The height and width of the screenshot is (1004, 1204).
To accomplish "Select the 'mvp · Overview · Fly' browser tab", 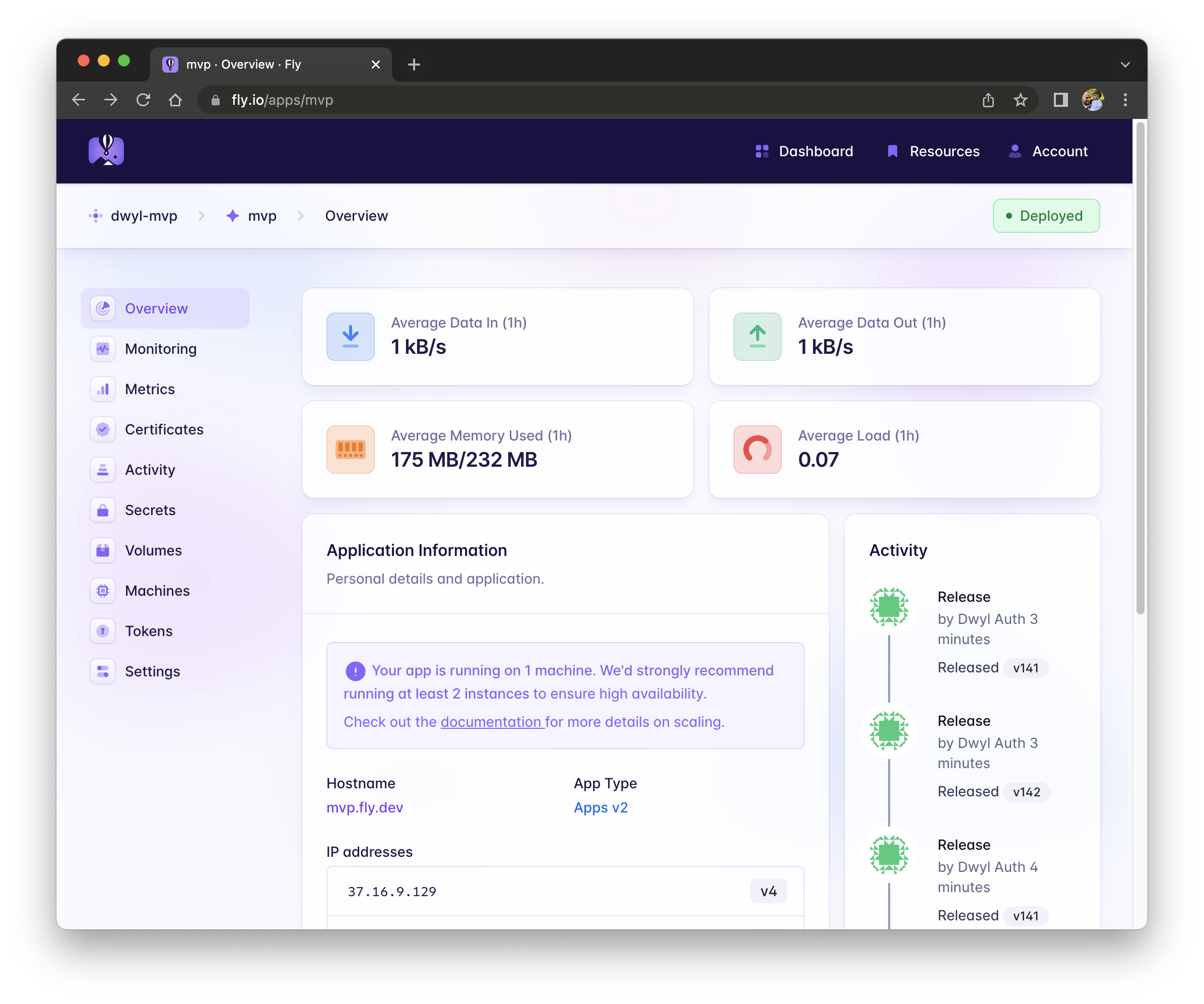I will tap(243, 64).
